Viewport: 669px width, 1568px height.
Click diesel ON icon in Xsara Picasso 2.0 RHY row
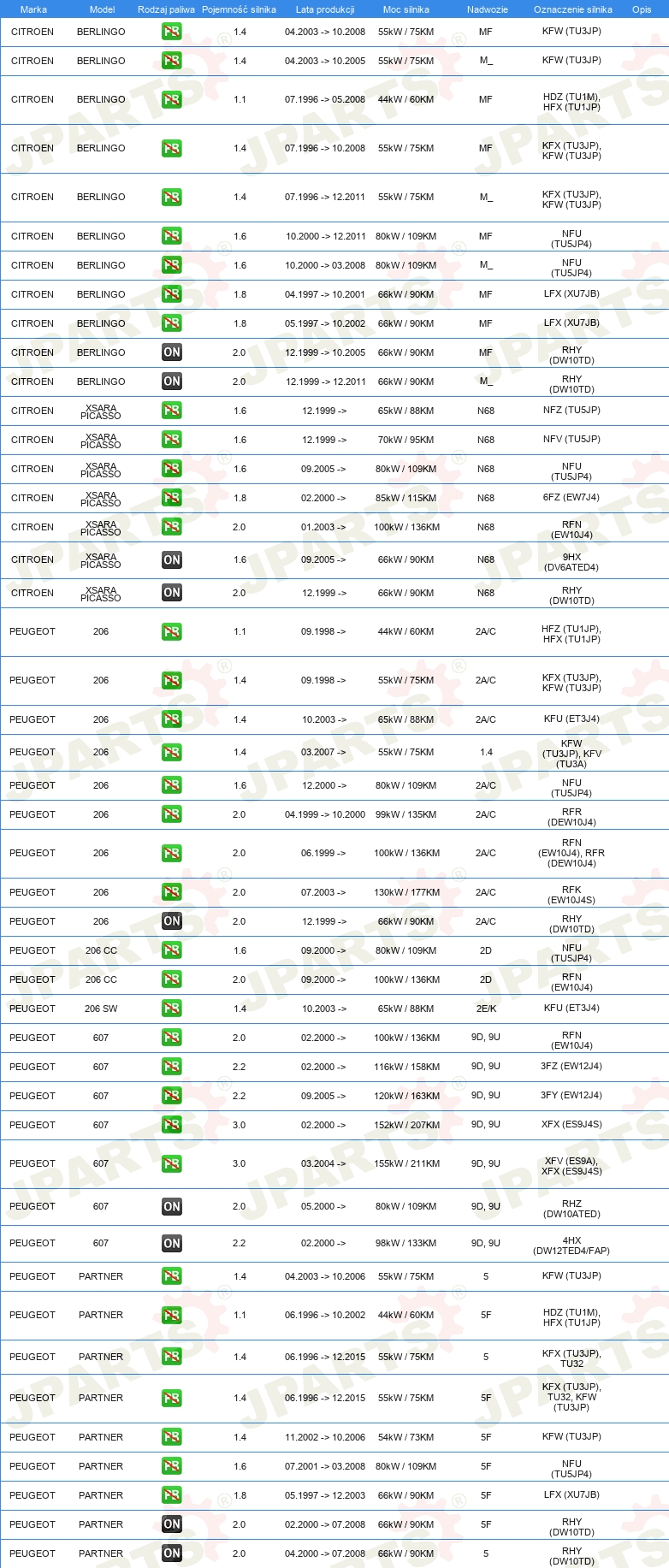point(172,593)
